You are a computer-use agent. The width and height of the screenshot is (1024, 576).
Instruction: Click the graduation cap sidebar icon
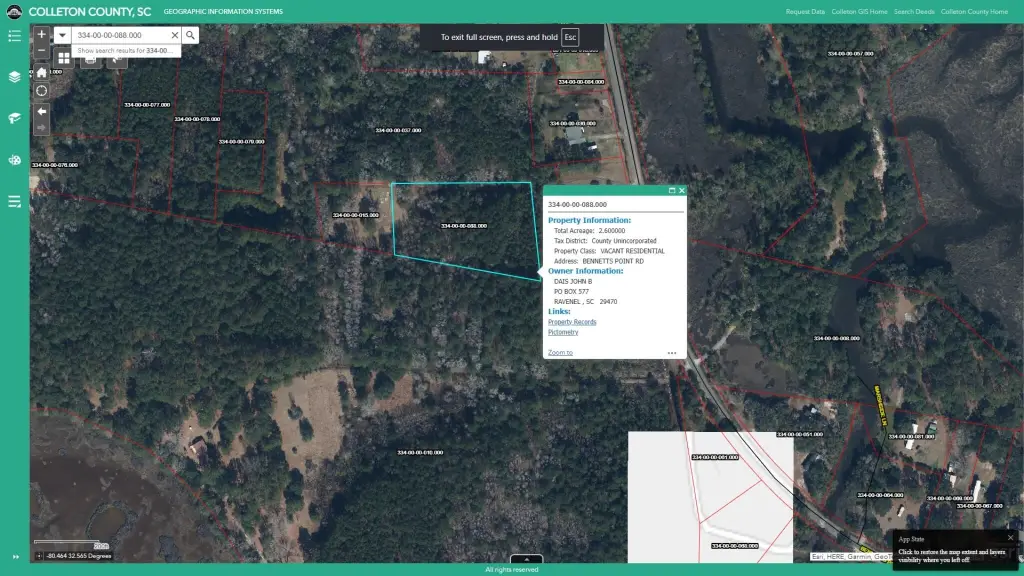(14, 118)
